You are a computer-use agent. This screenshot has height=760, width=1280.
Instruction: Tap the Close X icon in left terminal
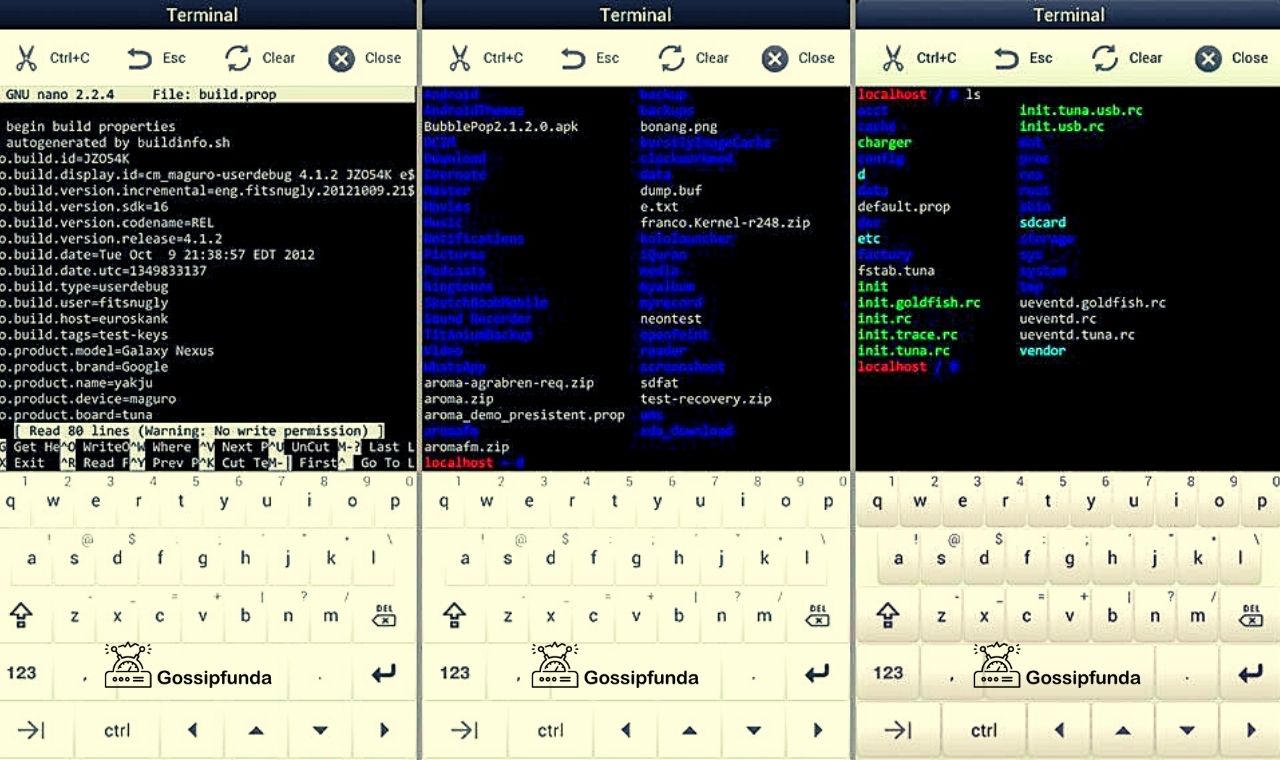coord(342,59)
